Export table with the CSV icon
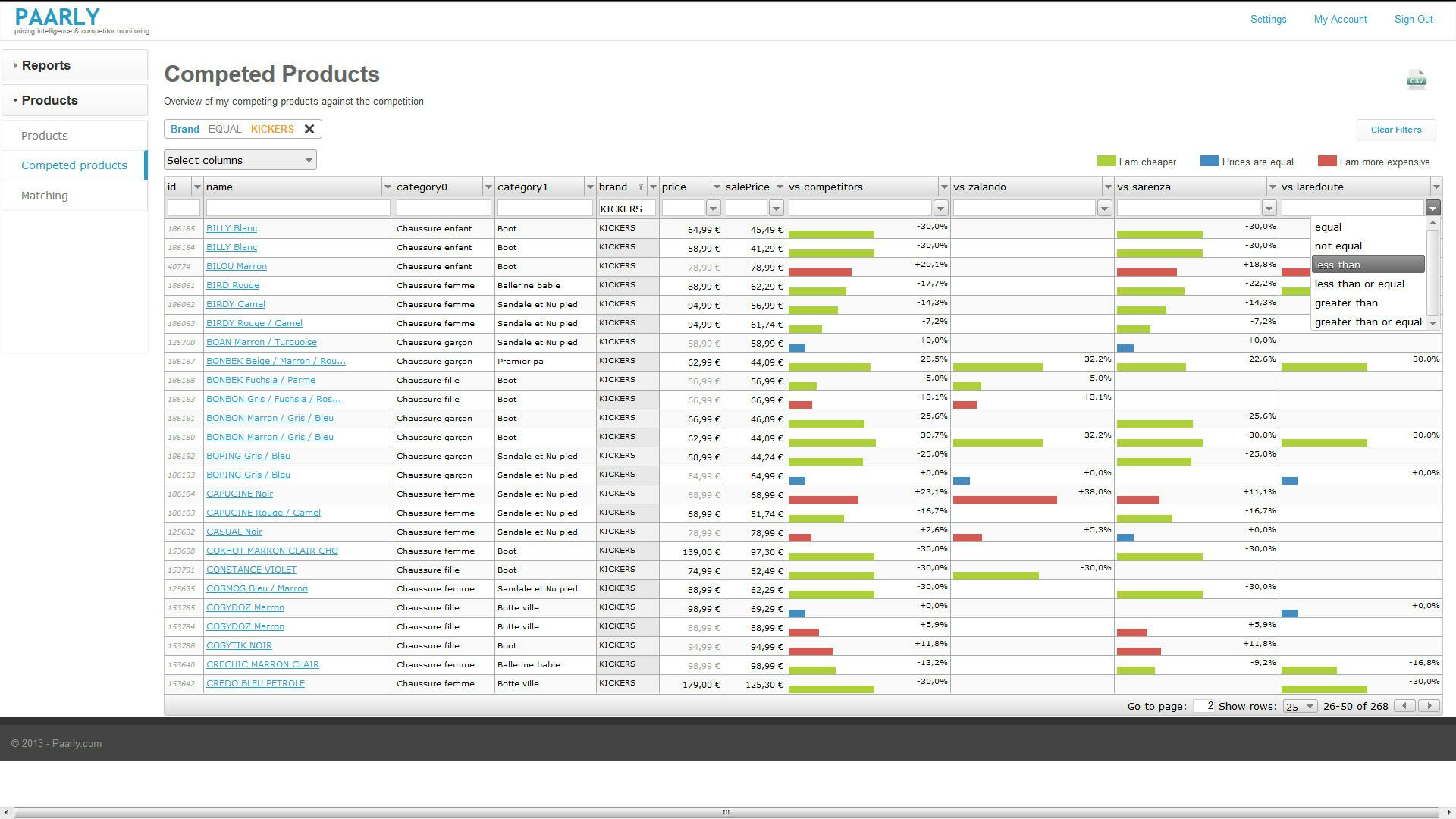Image resolution: width=1456 pixels, height=819 pixels. click(1416, 79)
